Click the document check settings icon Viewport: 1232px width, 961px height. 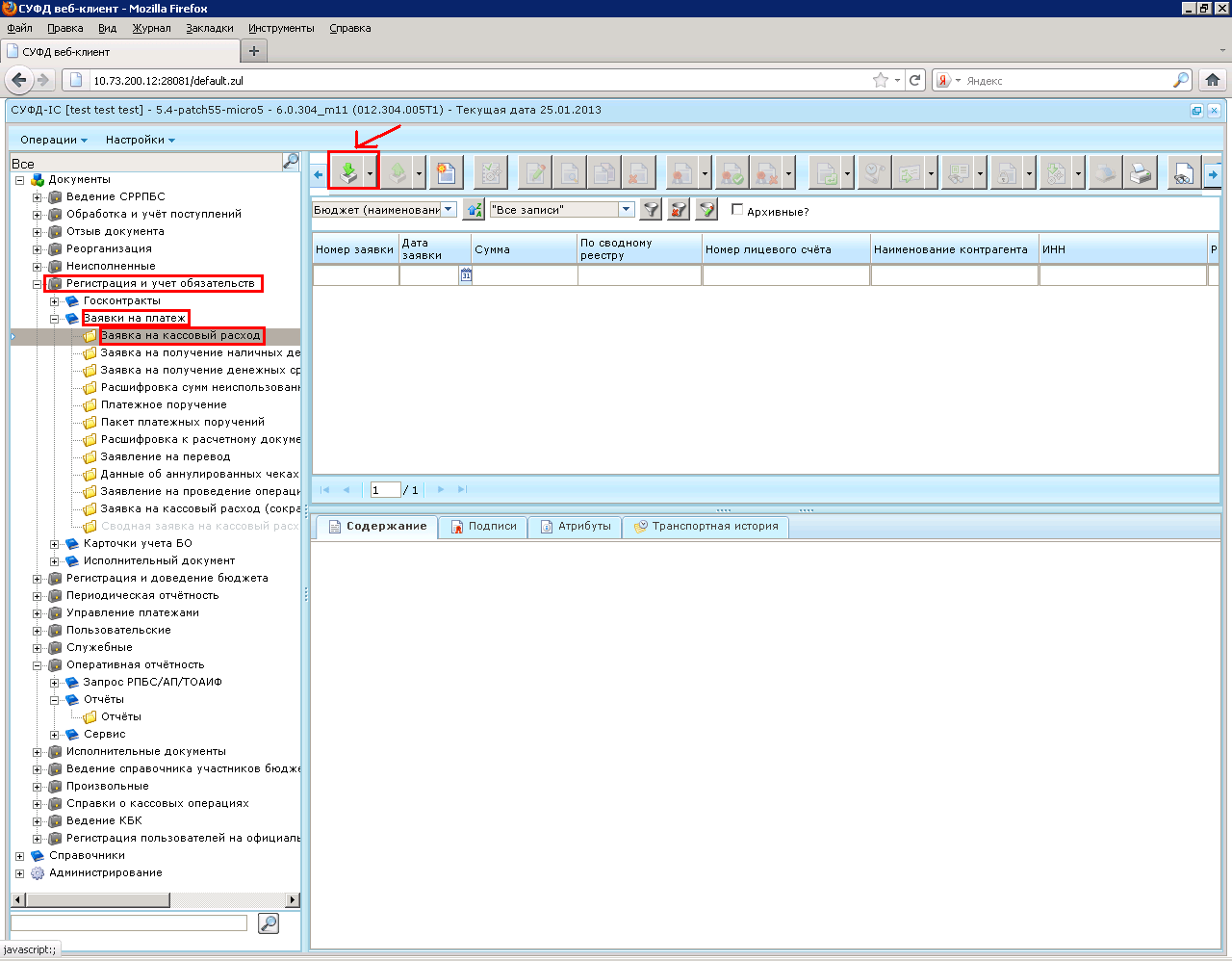point(491,173)
